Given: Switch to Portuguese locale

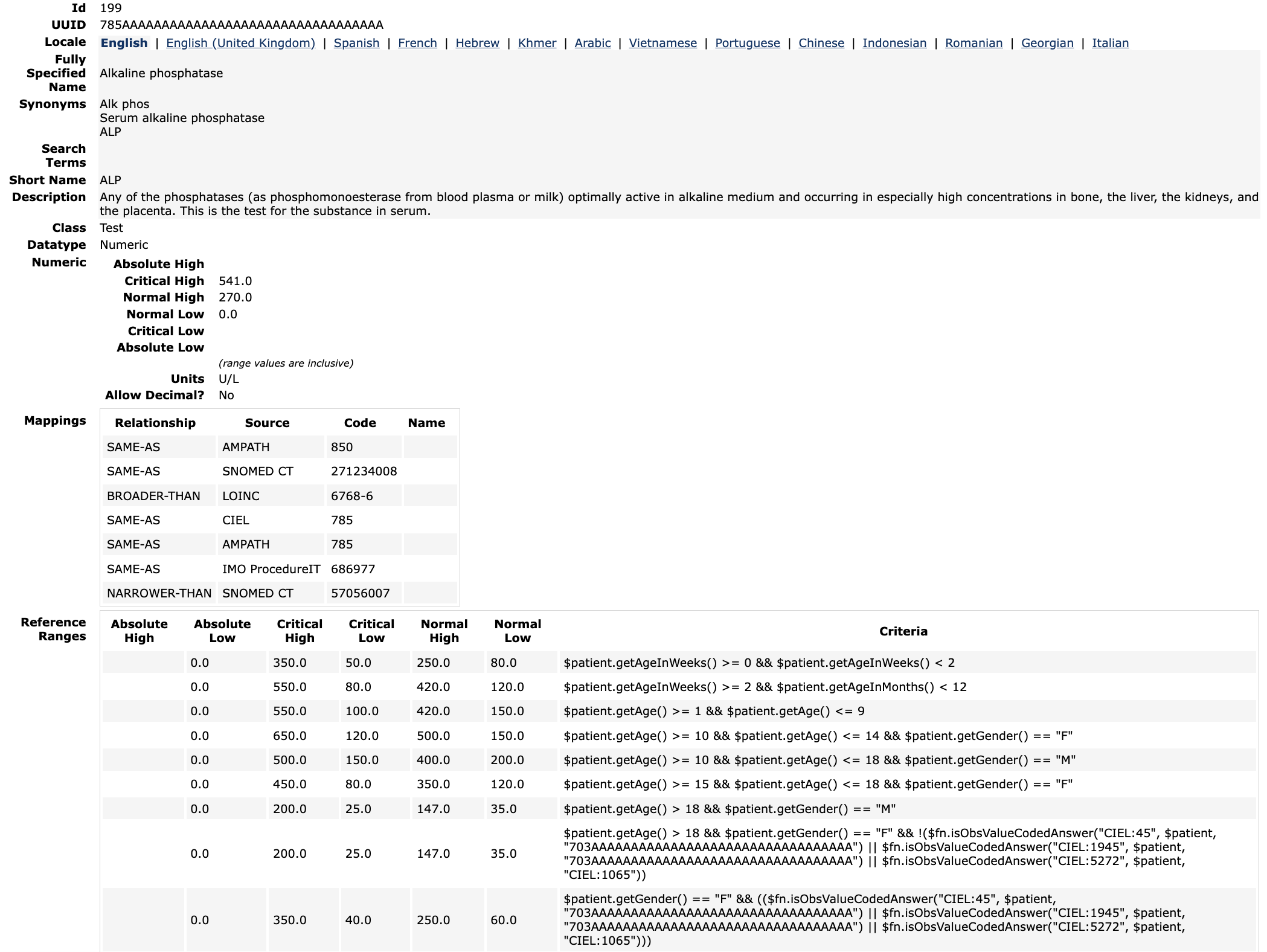Looking at the screenshot, I should [747, 43].
